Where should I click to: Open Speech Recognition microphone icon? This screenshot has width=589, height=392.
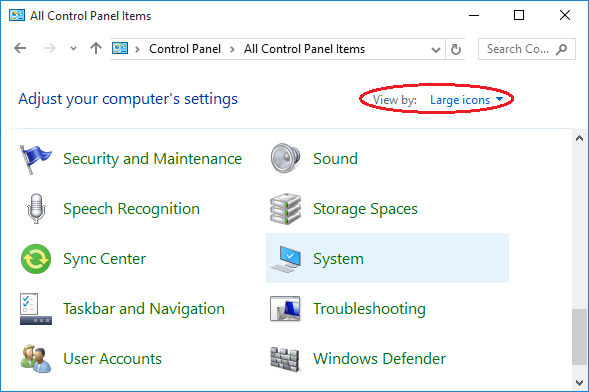click(x=36, y=208)
